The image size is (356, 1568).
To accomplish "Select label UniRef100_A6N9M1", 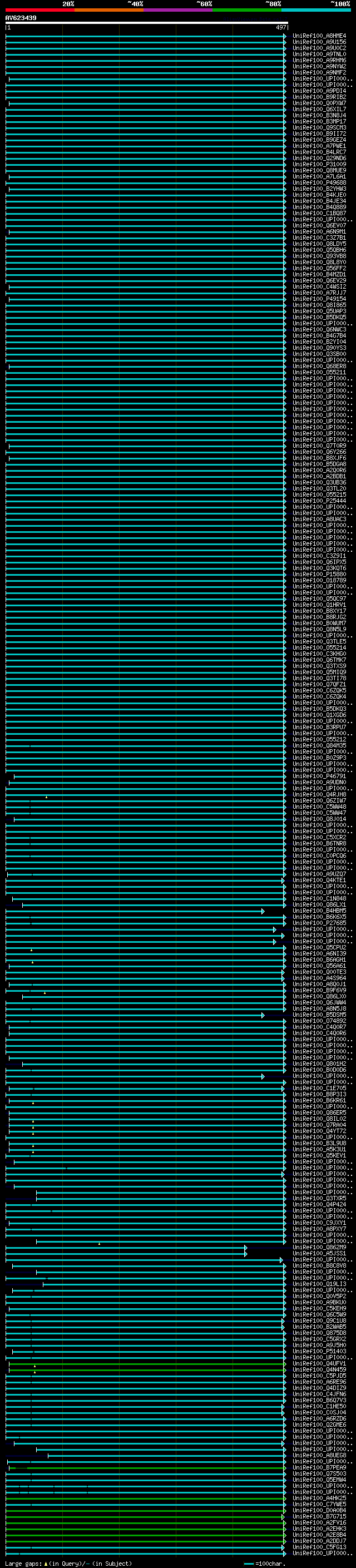I will (319, 232).
